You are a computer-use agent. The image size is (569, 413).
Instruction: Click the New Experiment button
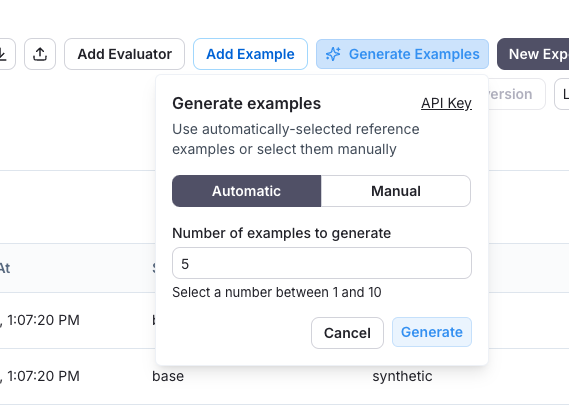point(533,54)
